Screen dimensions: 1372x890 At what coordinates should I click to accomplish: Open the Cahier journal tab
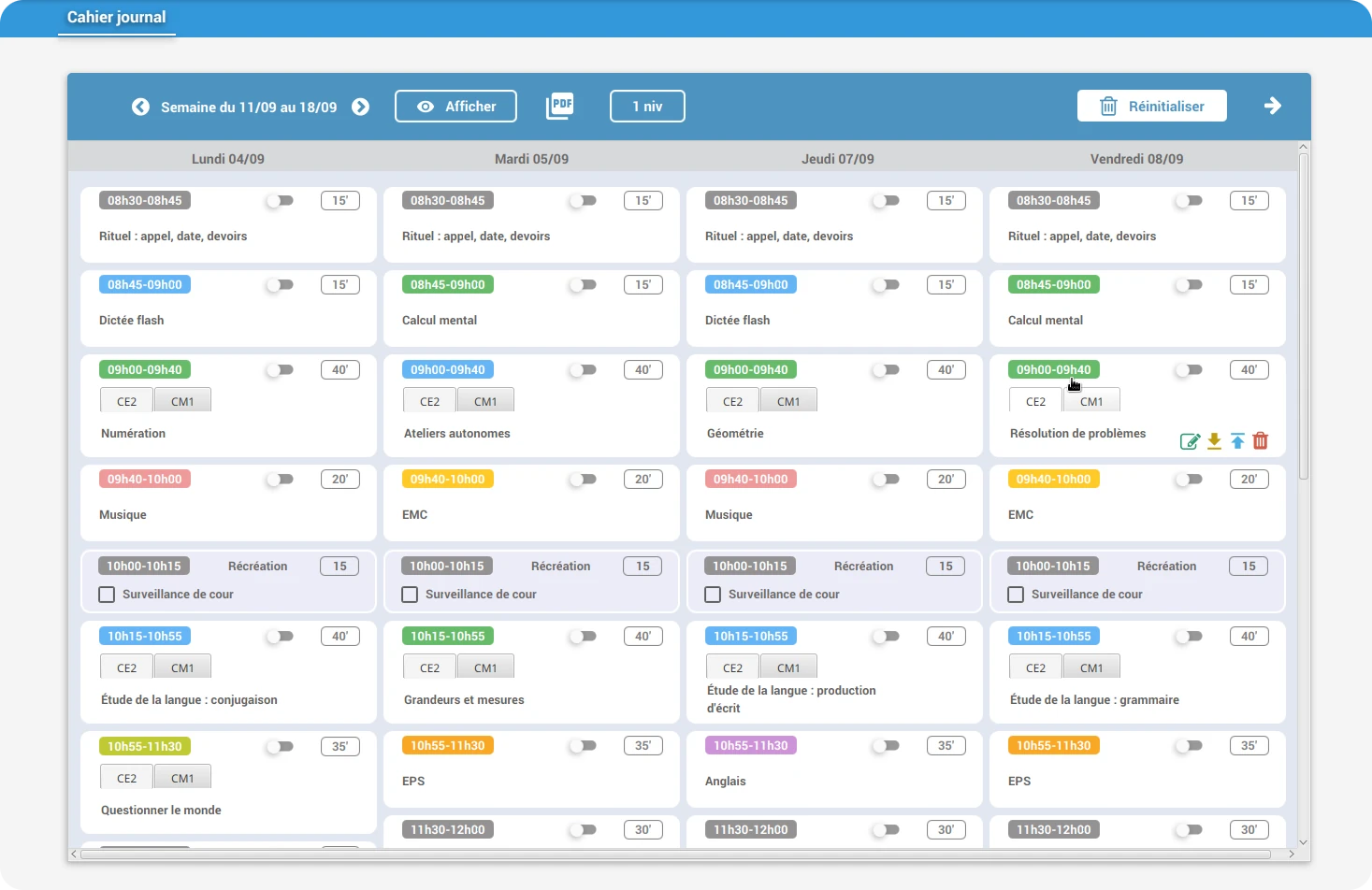(x=117, y=17)
